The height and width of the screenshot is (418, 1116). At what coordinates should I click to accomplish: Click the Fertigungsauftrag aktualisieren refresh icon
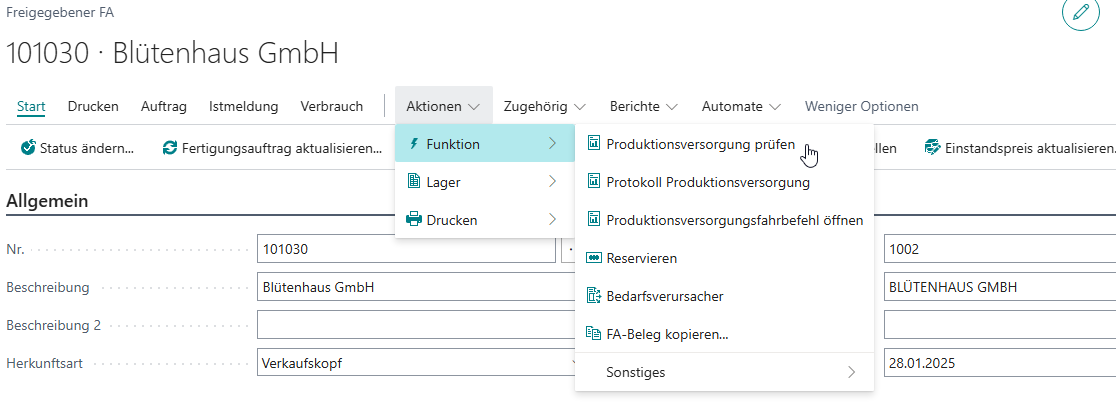[170, 148]
